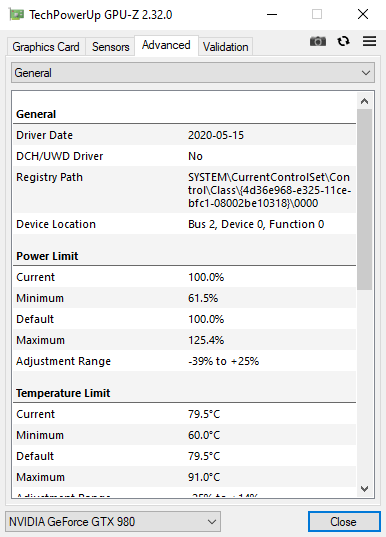Select Temperature Limit Maximum value 91.0°C
Image resolution: width=386 pixels, height=537 pixels.
(204, 477)
